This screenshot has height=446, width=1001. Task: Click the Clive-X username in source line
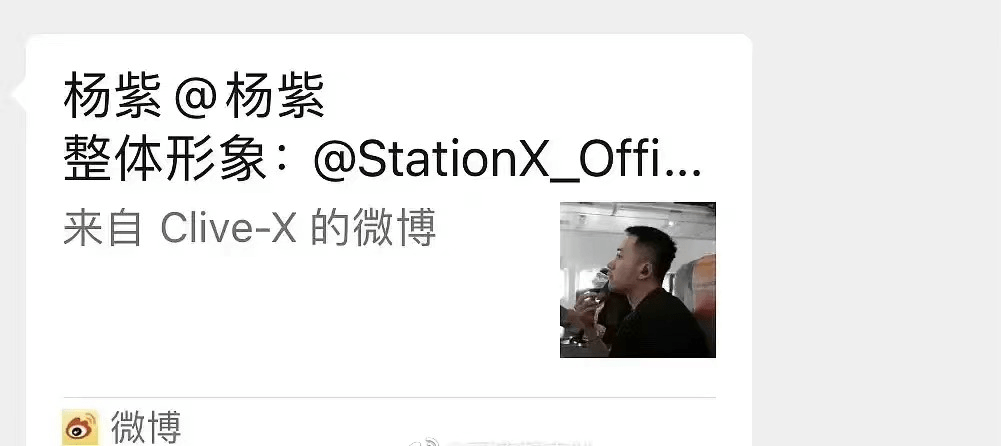pos(228,228)
